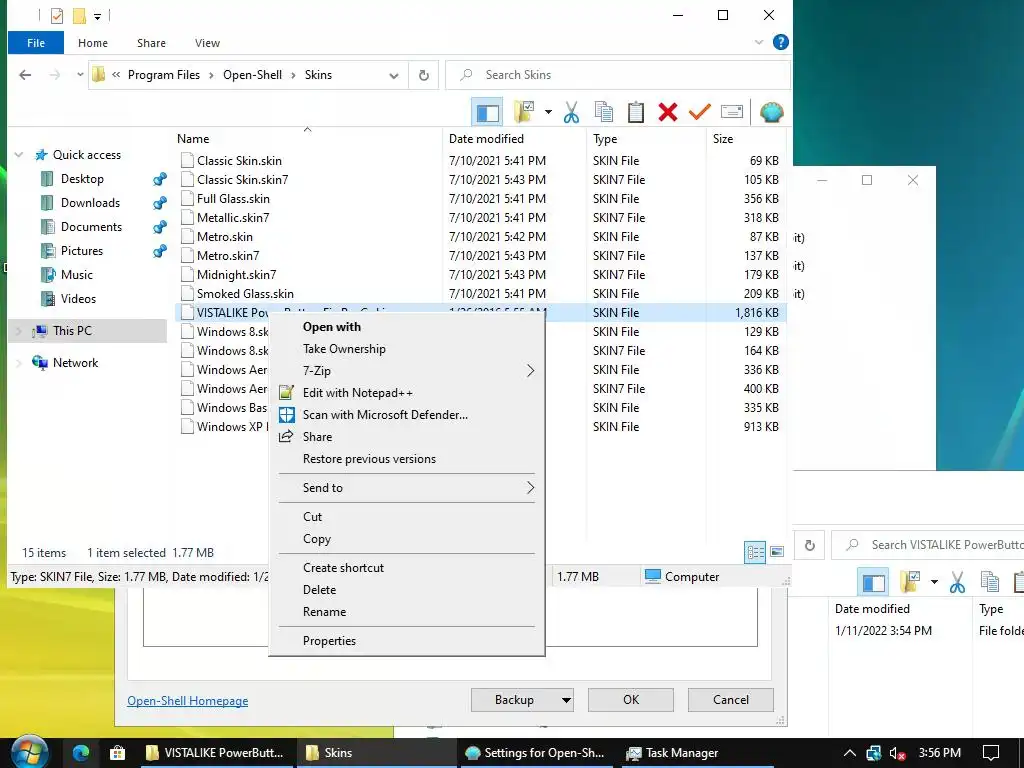
Task: Select Downloads in navigation pane
Action: (90, 203)
